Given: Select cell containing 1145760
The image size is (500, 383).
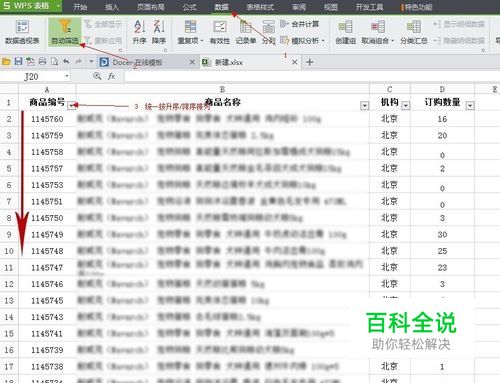Looking at the screenshot, I should tap(47, 119).
